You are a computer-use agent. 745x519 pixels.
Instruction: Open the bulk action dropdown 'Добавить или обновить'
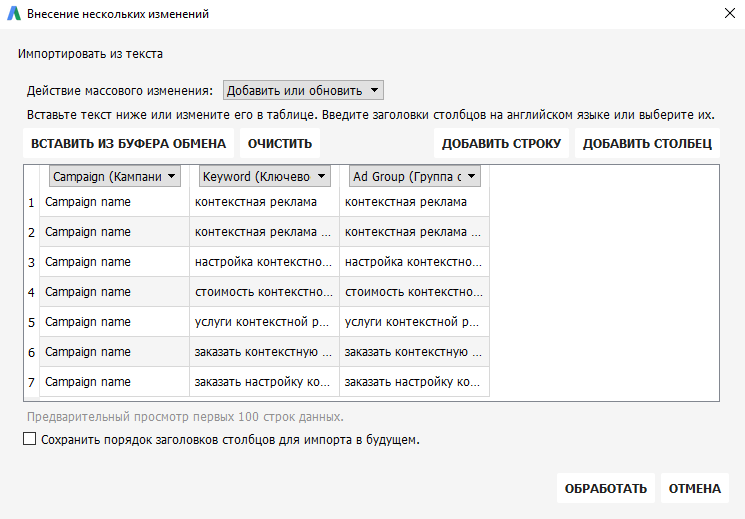tap(303, 90)
